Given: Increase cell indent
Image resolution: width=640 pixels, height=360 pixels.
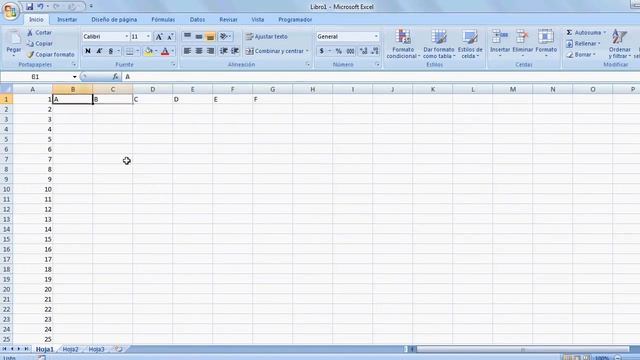Looking at the screenshot, I should click(x=235, y=51).
